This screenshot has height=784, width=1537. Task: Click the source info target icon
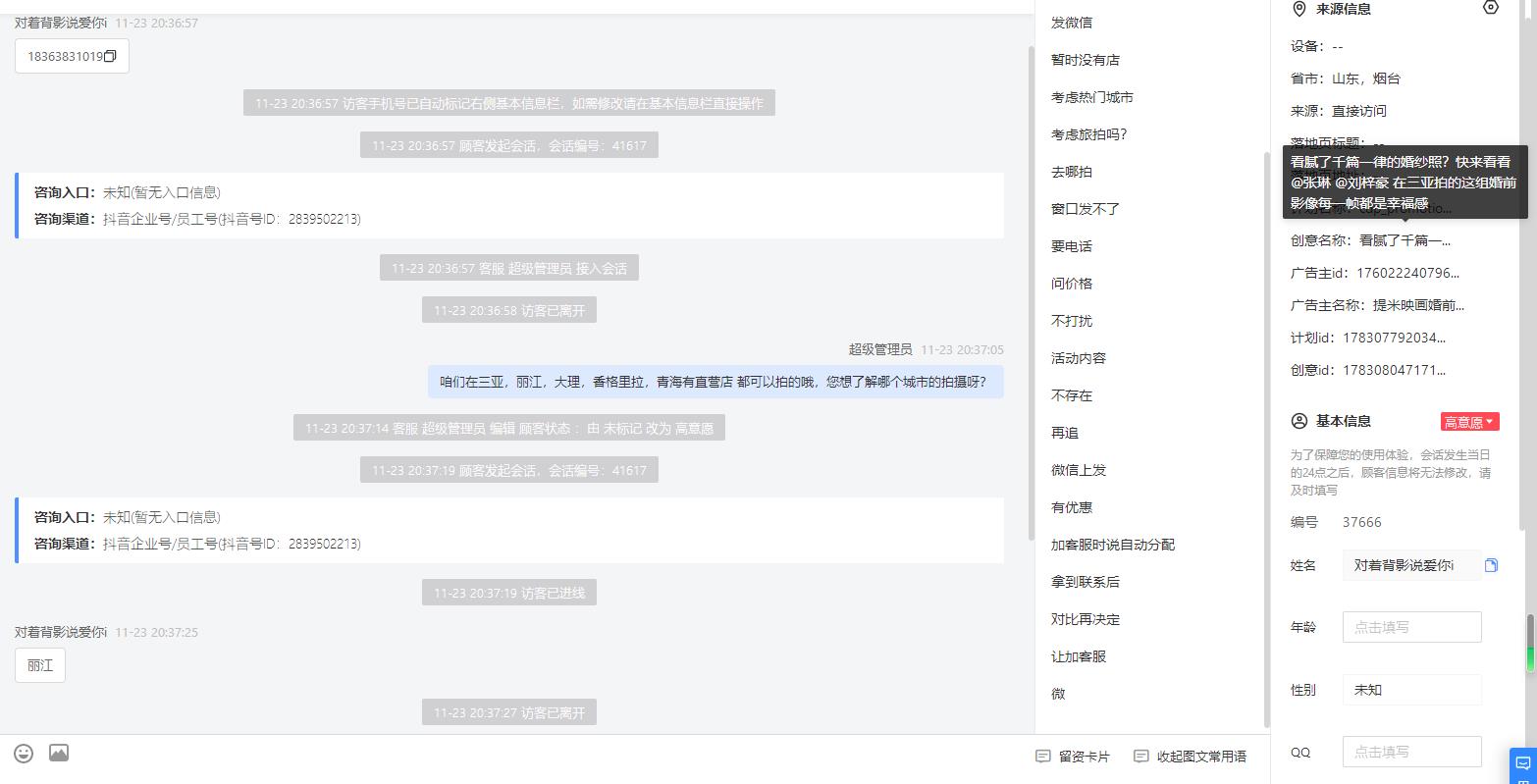pyautogui.click(x=1491, y=8)
